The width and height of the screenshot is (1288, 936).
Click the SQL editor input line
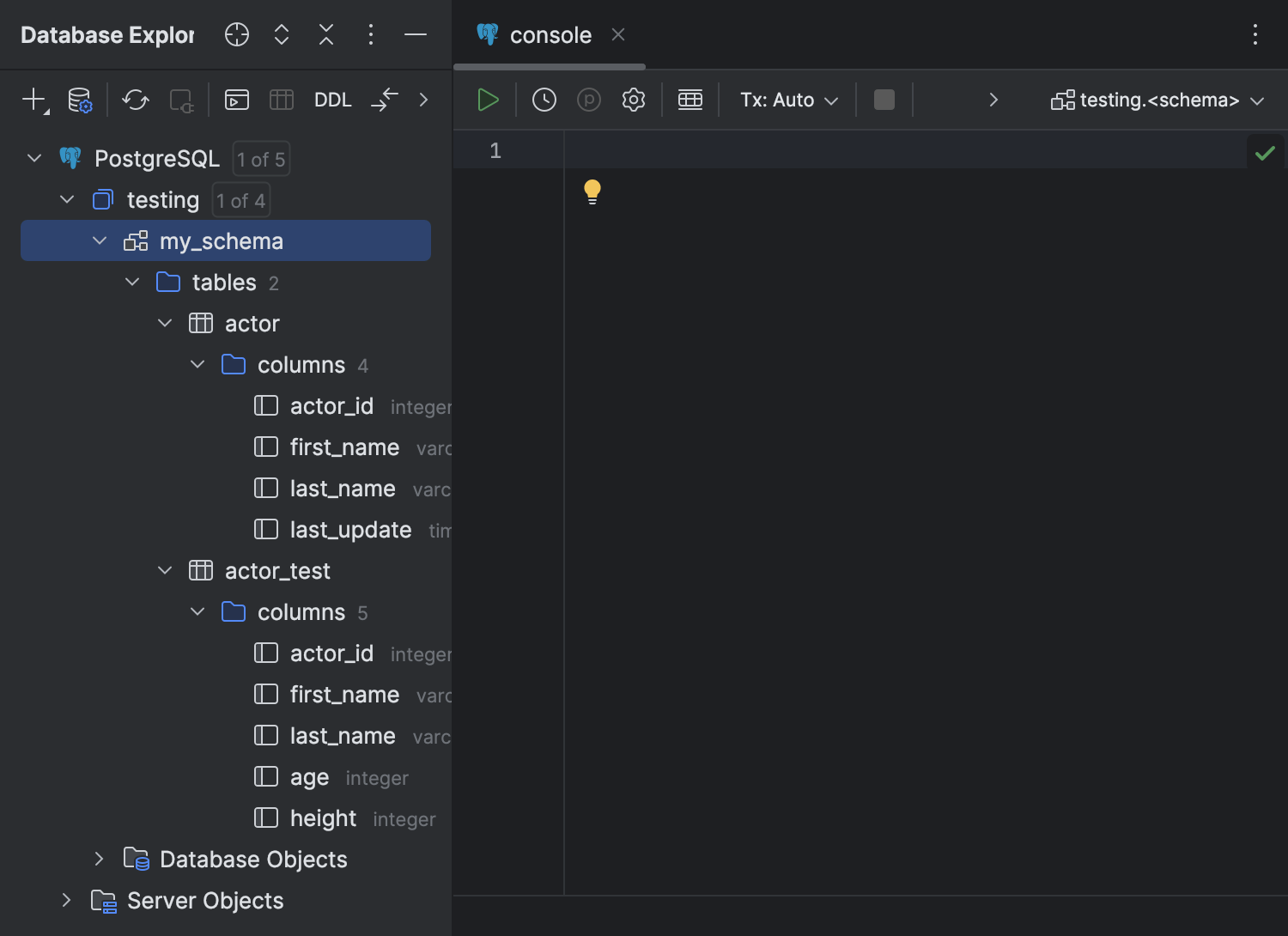click(x=773, y=149)
